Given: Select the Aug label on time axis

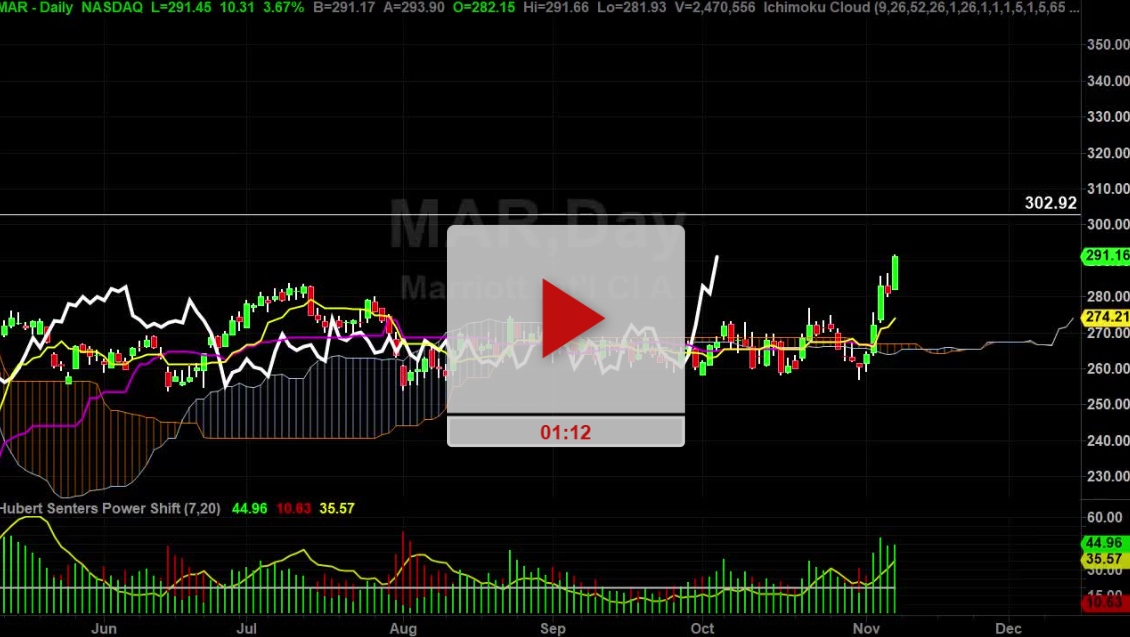Looking at the screenshot, I should [403, 628].
